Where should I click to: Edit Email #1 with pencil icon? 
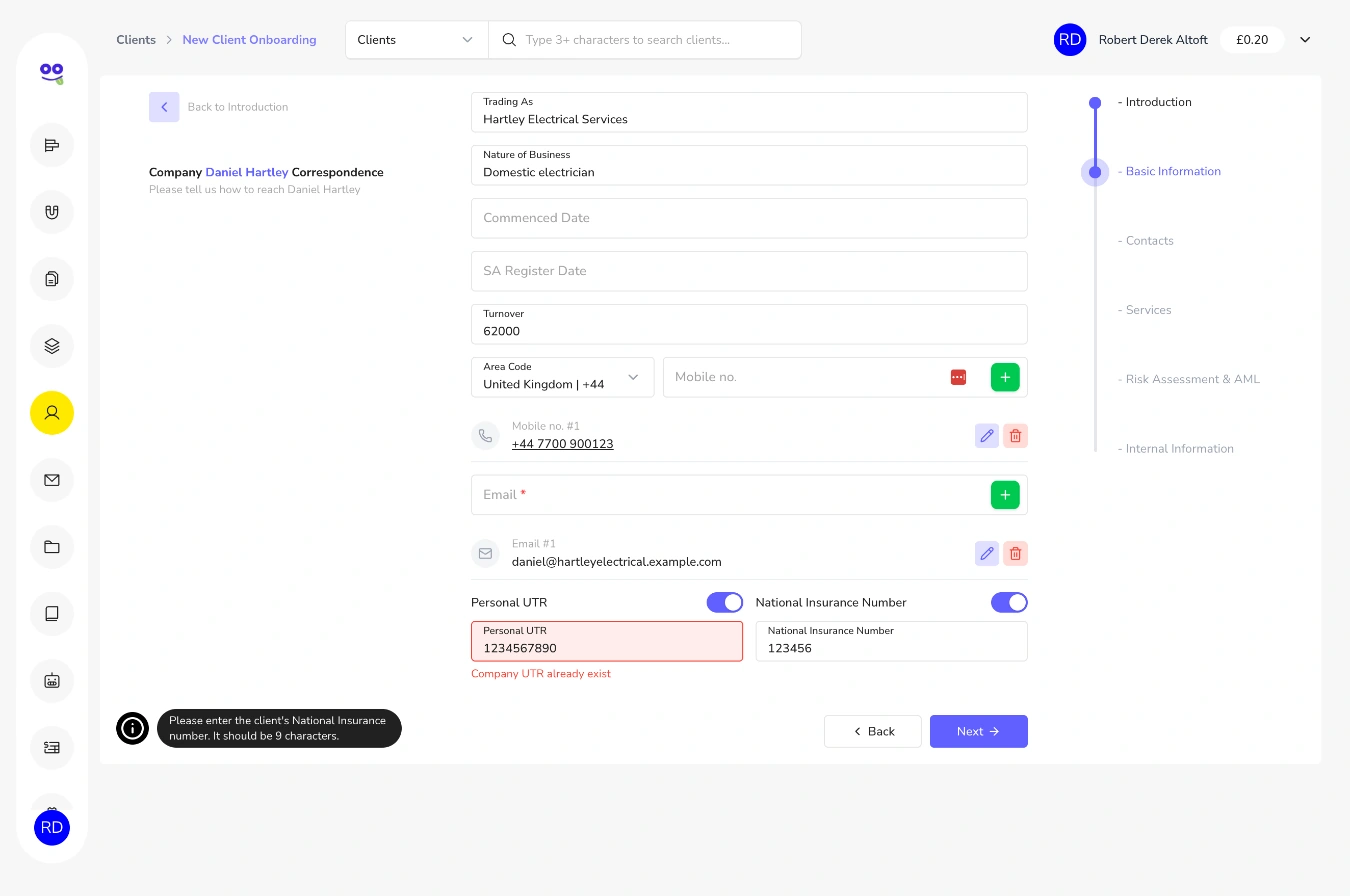[987, 554]
